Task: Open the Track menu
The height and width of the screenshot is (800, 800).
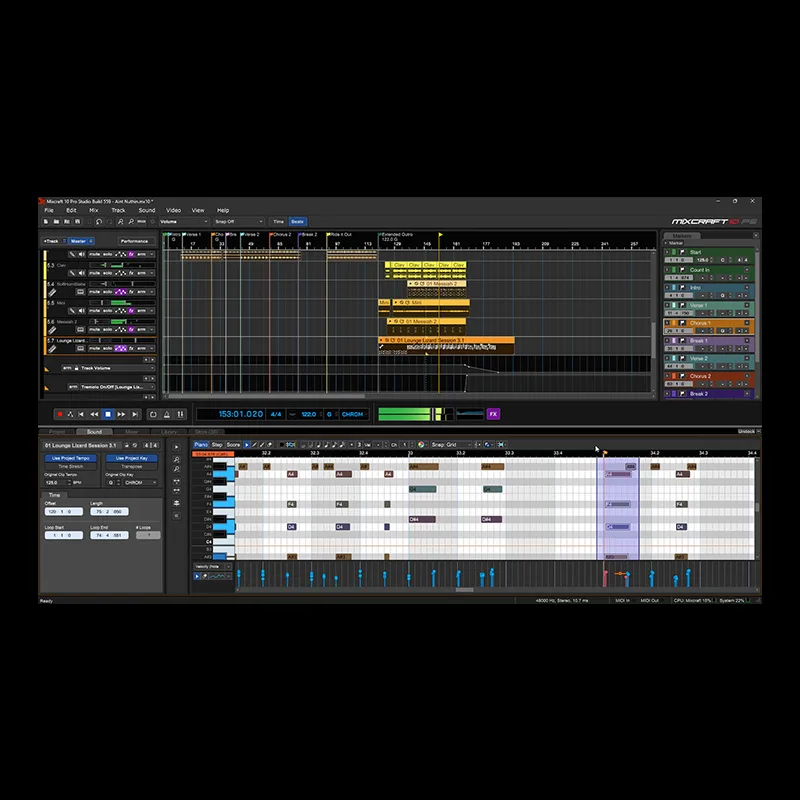Action: click(x=118, y=210)
